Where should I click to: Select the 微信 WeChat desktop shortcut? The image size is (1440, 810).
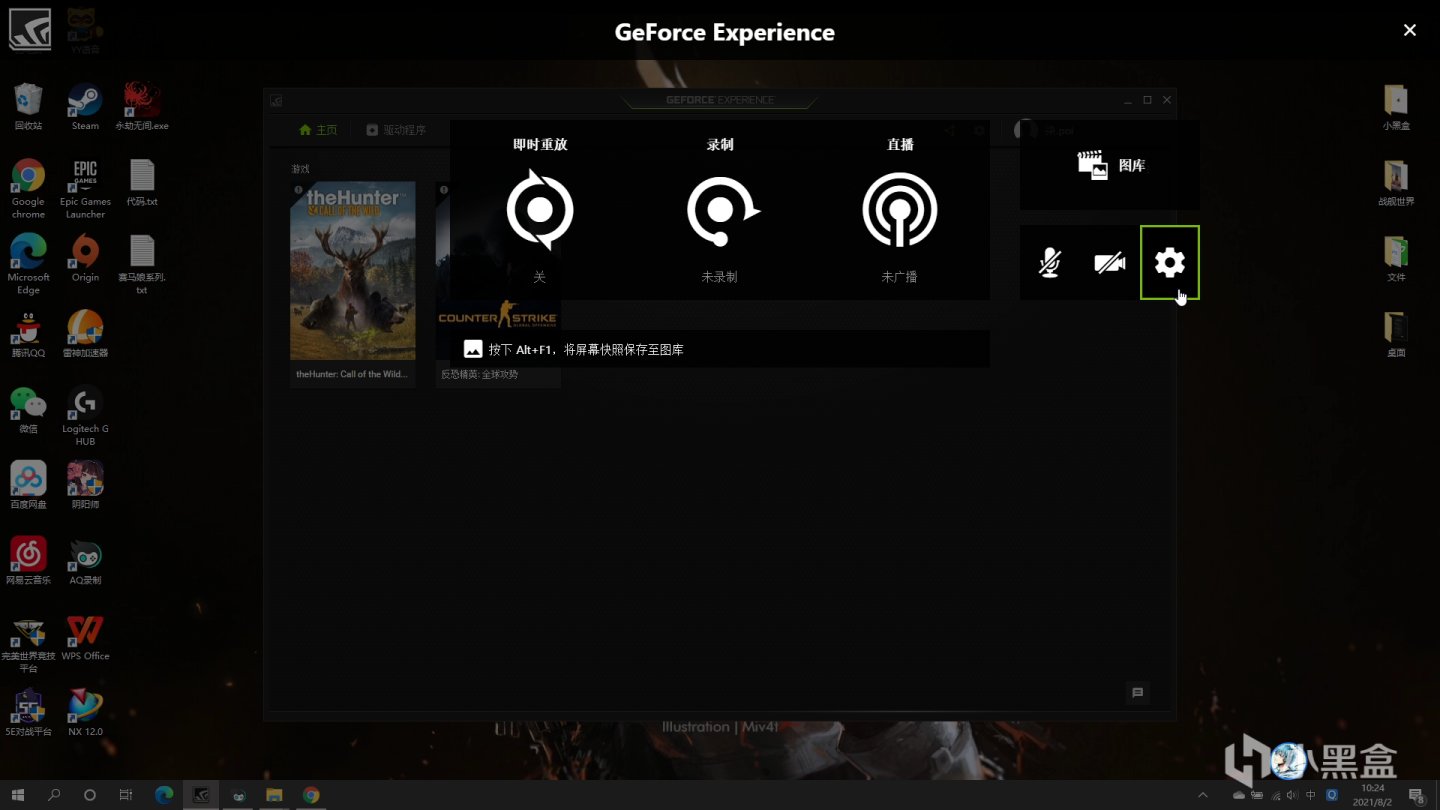click(x=28, y=410)
